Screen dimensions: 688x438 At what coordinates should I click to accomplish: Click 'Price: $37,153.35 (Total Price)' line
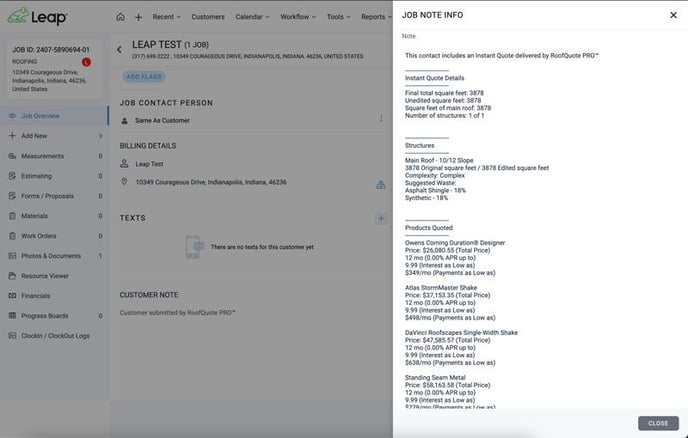click(x=448, y=295)
